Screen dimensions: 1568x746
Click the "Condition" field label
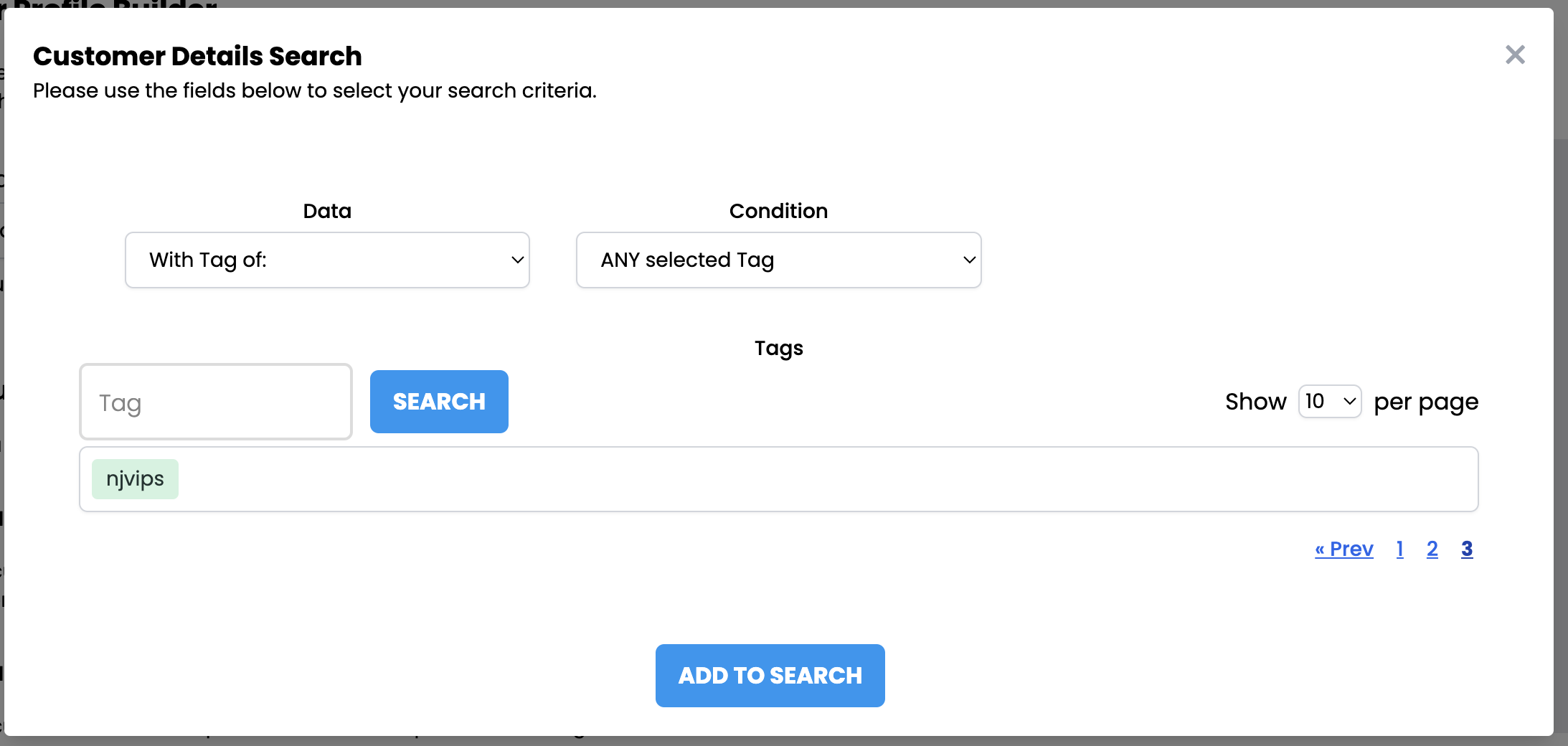[778, 211]
